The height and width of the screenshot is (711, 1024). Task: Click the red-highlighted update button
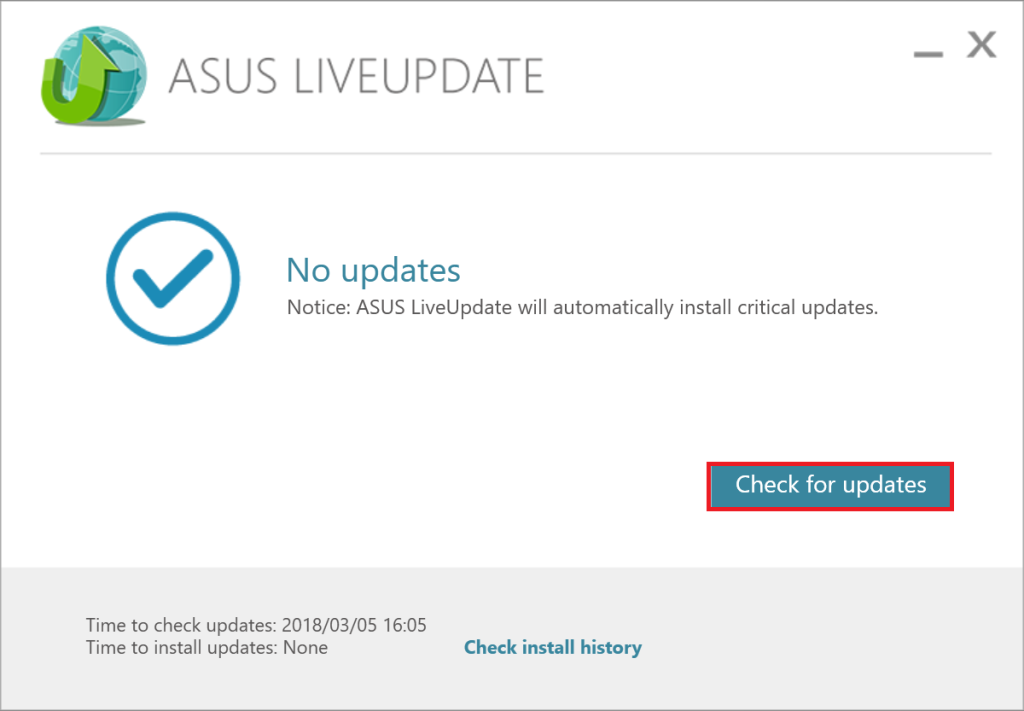click(x=829, y=486)
